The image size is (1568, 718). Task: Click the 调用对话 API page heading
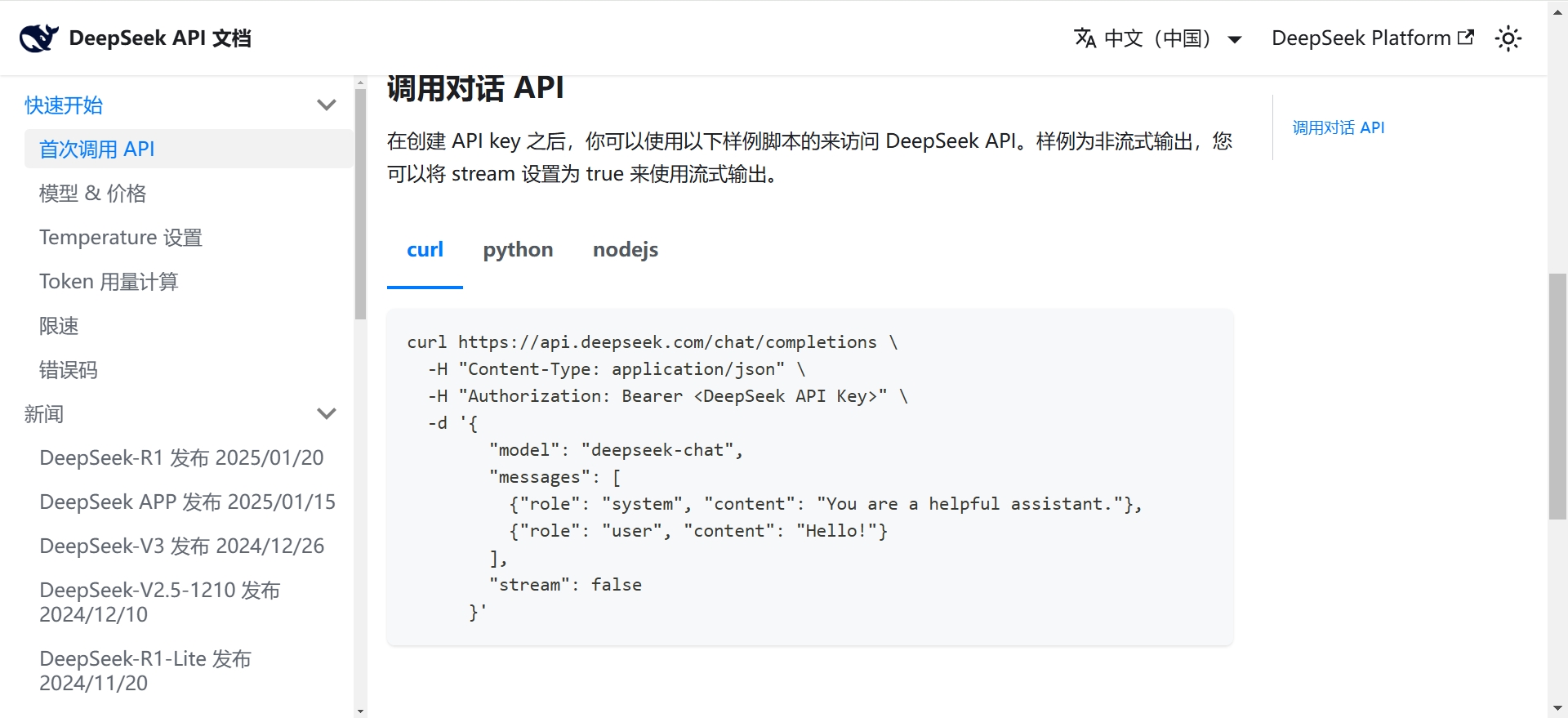(475, 87)
